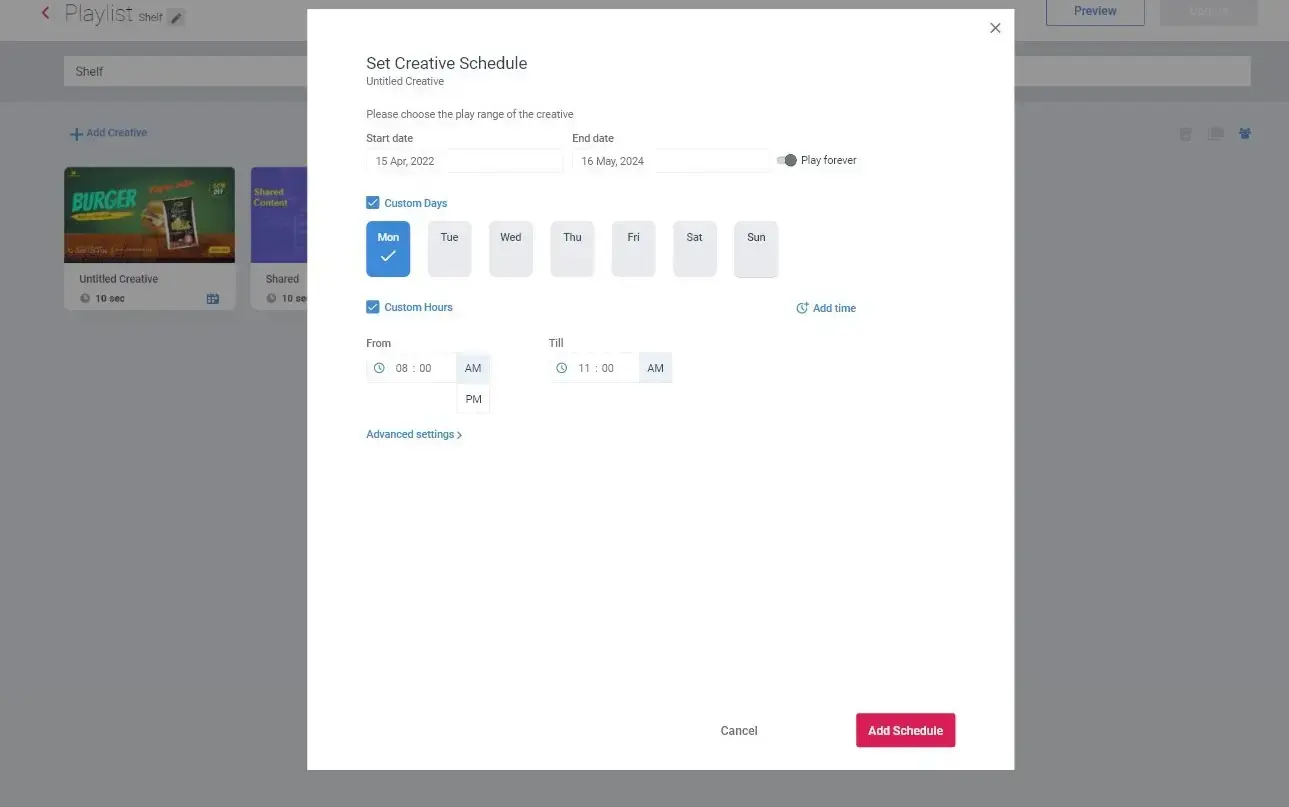Image resolution: width=1289 pixels, height=807 pixels.
Task: Toggle the Play forever switch
Action: (x=787, y=160)
